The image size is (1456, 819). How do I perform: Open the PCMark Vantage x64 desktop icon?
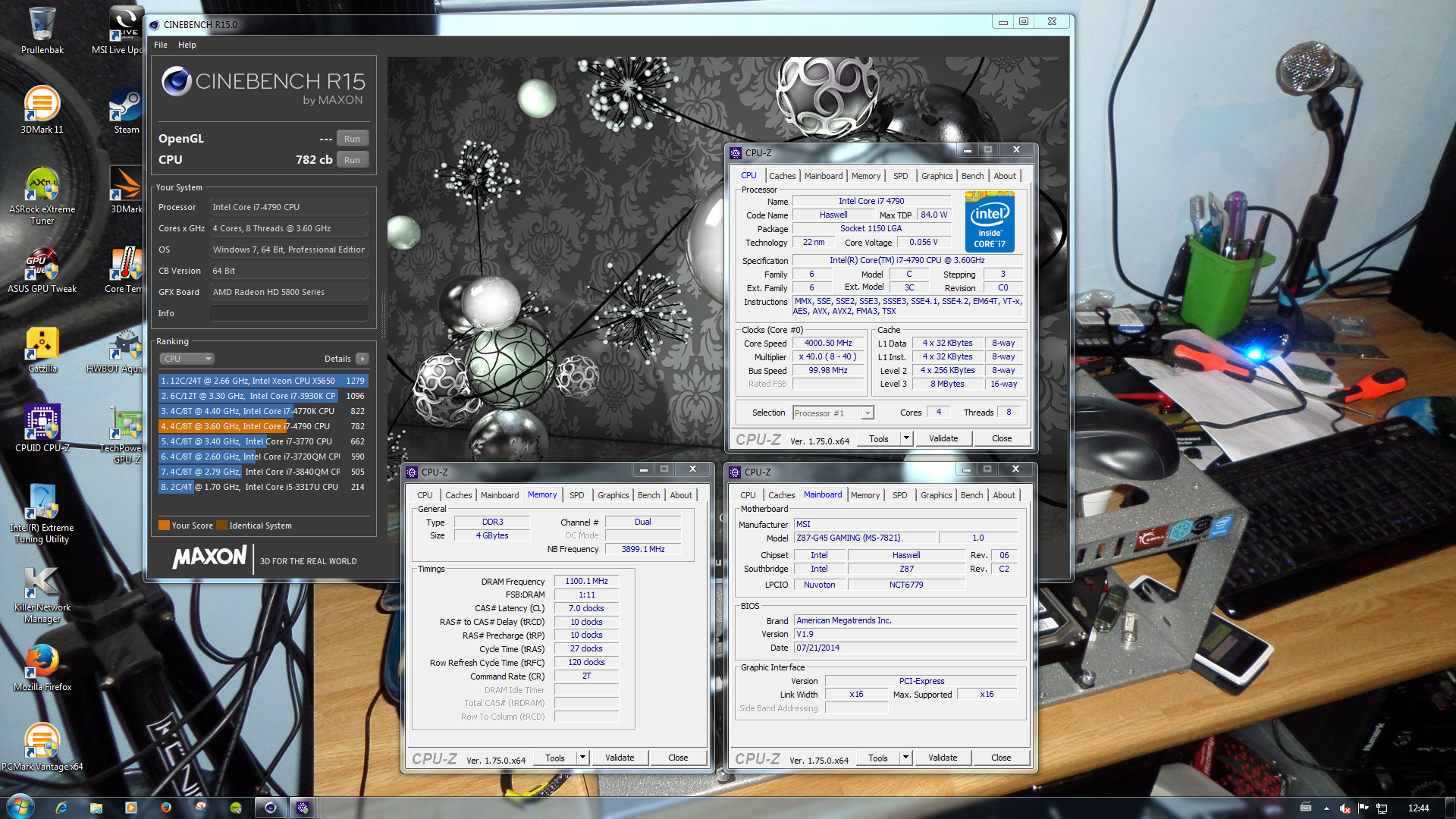(x=42, y=747)
